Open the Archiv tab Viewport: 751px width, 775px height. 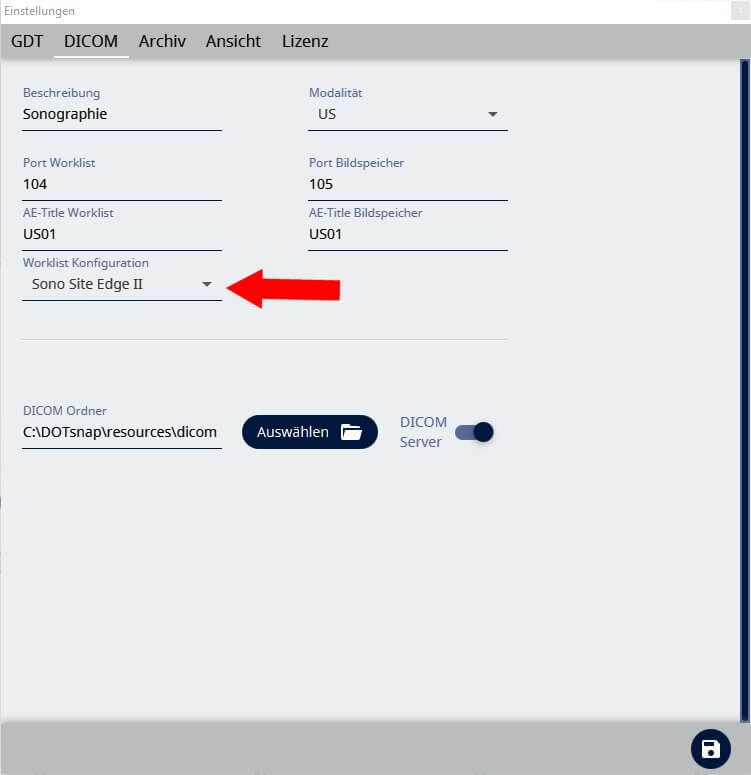162,41
